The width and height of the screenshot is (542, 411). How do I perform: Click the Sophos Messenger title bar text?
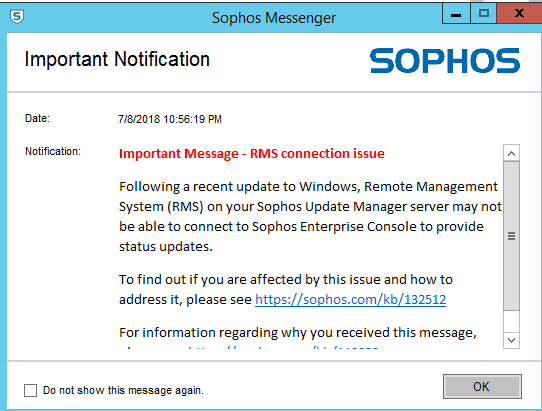274,18
